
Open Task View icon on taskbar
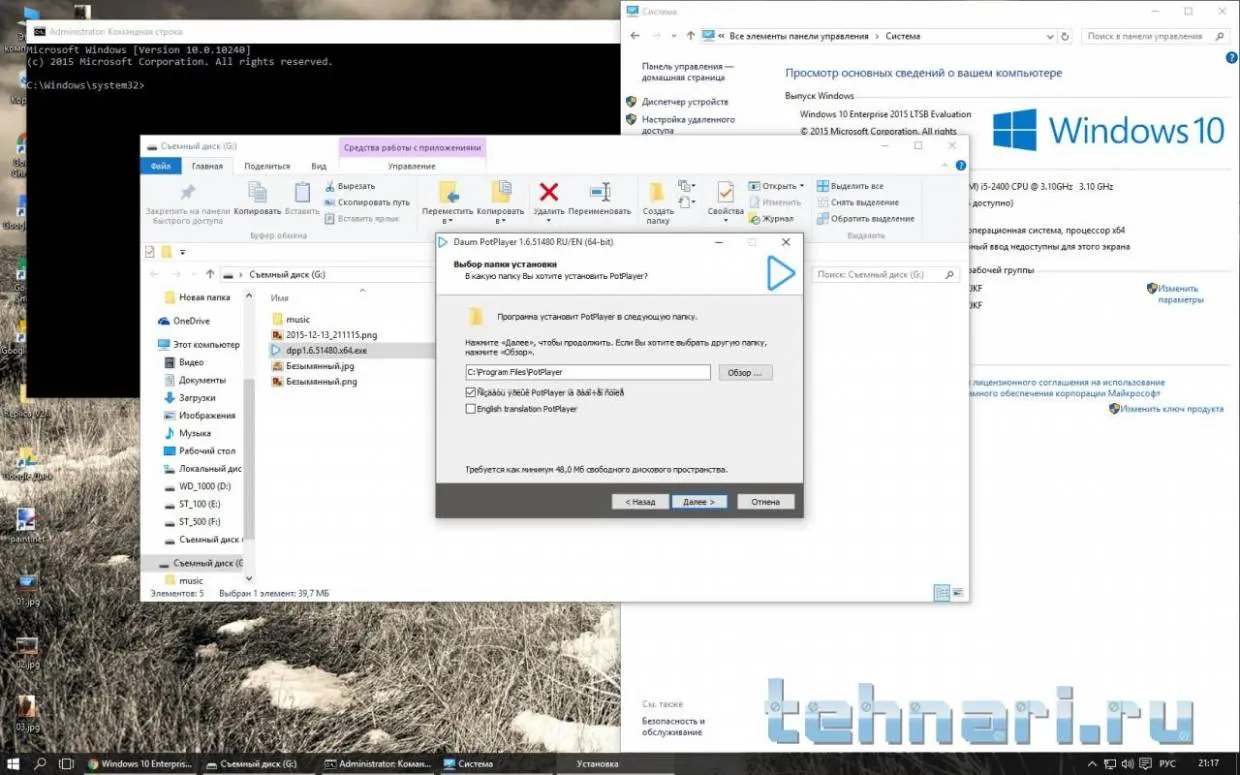click(68, 764)
